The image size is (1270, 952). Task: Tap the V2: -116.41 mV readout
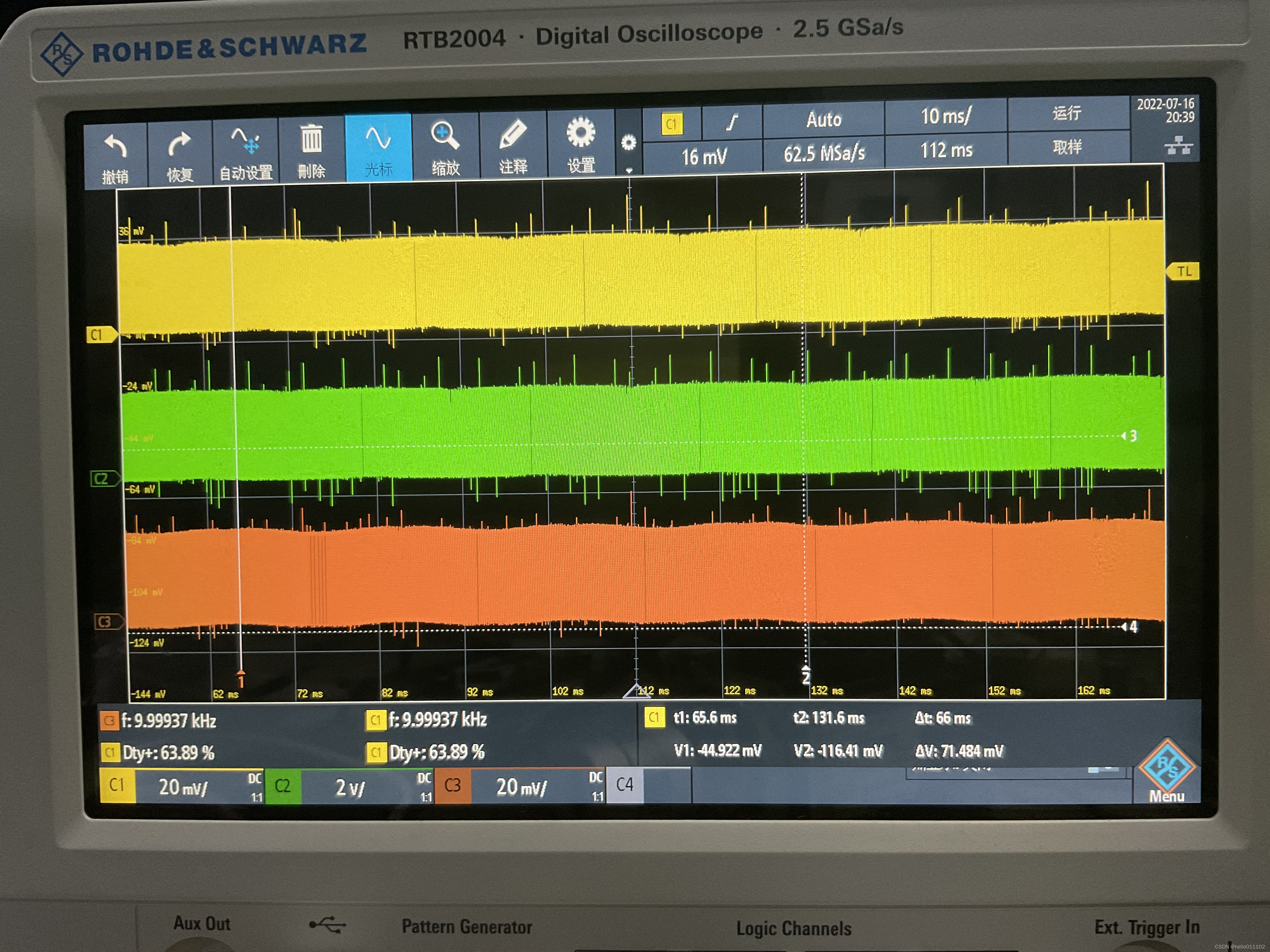coord(838,751)
